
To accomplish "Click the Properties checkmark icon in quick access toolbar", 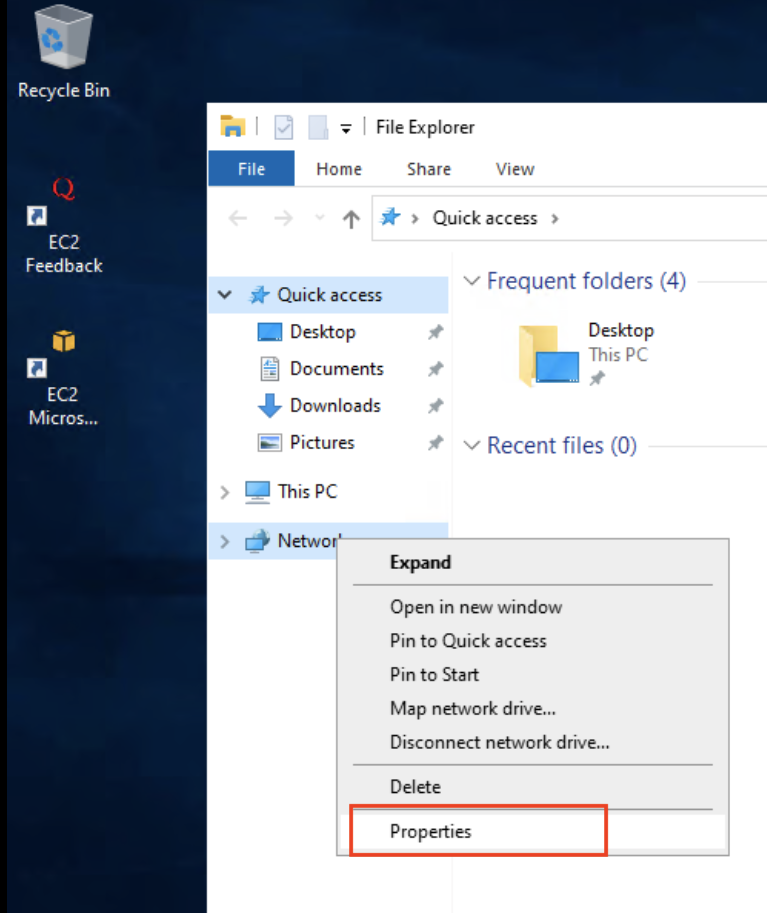I will pos(284,127).
